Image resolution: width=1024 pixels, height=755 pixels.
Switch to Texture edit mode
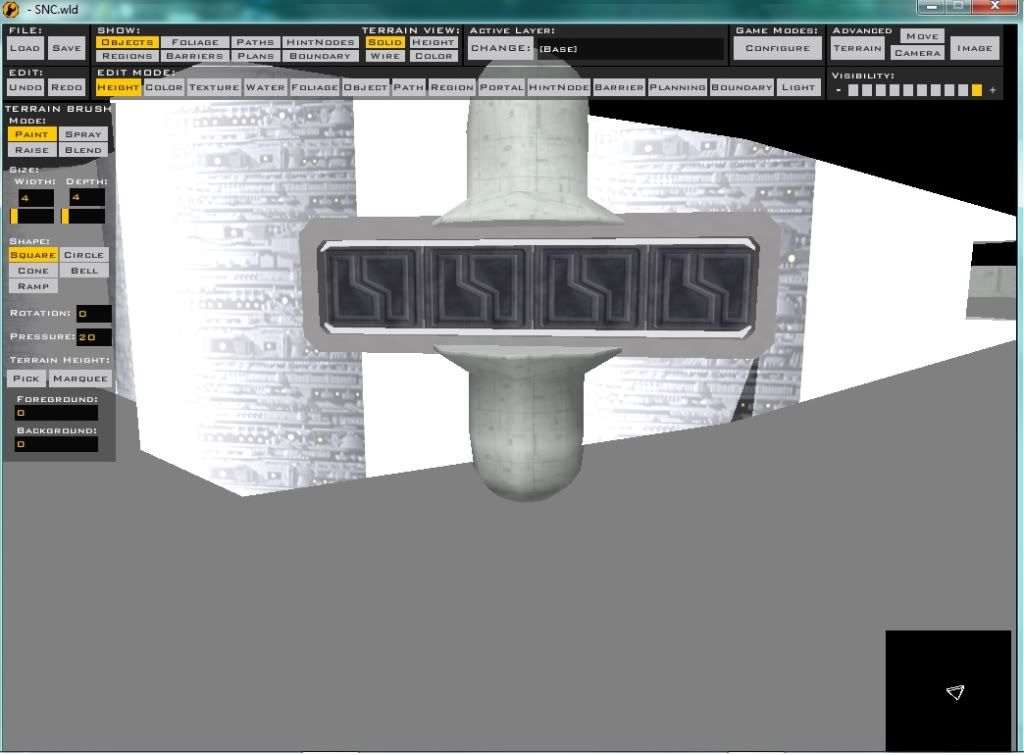coord(214,87)
